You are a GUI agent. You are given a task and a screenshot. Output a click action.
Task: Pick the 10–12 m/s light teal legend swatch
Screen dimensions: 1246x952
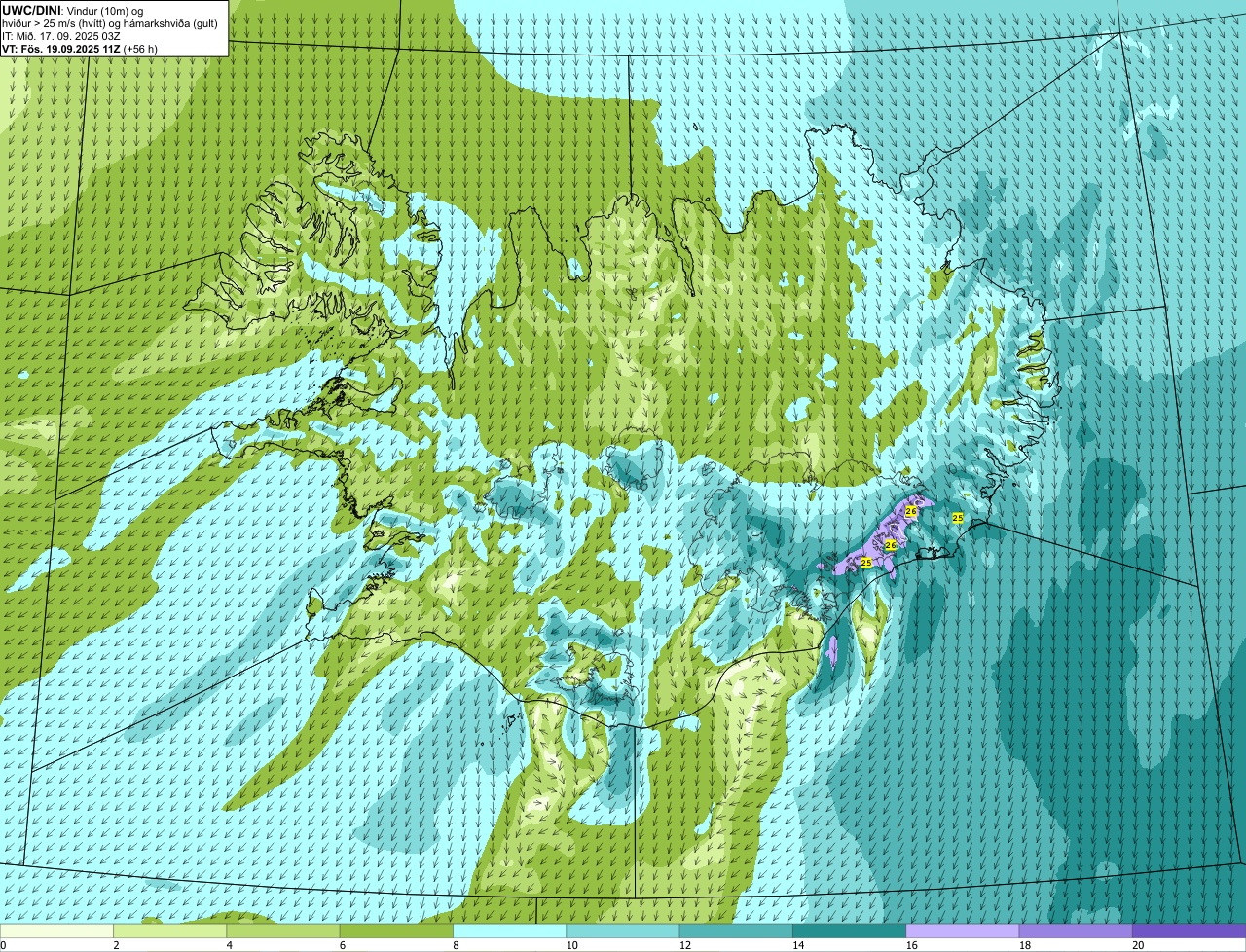pyautogui.click(x=623, y=931)
